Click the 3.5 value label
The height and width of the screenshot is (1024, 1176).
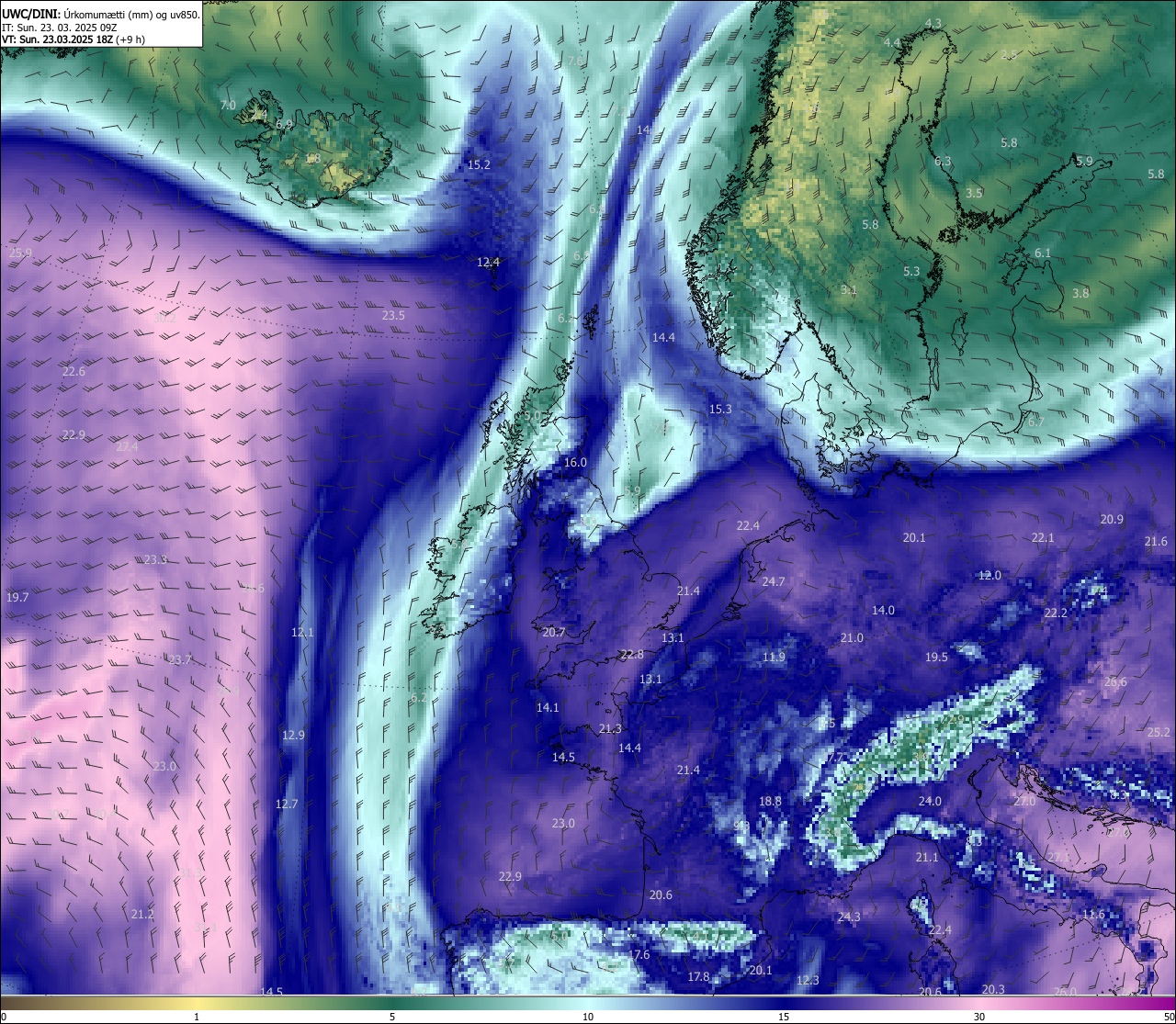pos(974,193)
